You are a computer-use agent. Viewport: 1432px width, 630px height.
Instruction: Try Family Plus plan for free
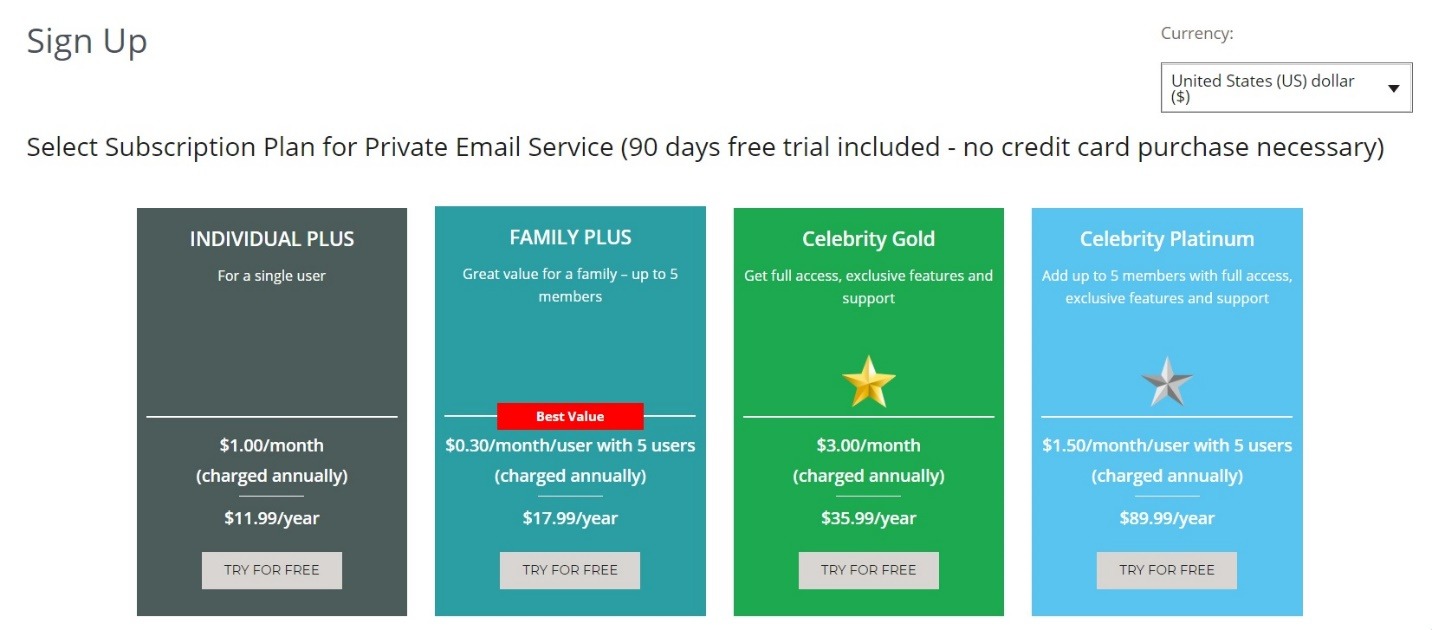(x=570, y=570)
